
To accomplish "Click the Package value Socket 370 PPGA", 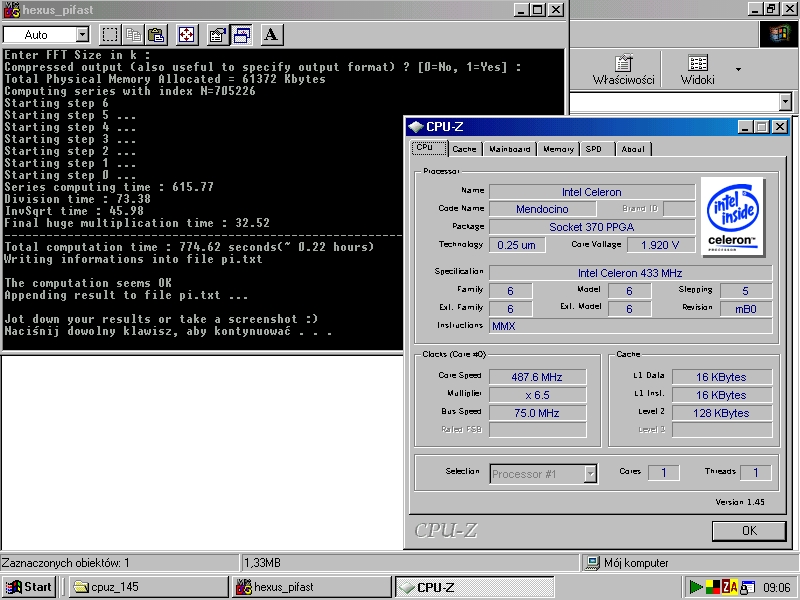I will pos(592,227).
